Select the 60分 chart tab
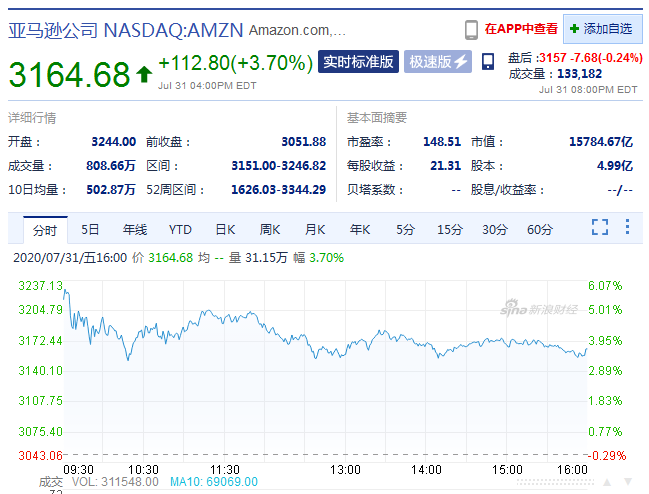Screen dimensions: 649x494 pyautogui.click(x=540, y=230)
